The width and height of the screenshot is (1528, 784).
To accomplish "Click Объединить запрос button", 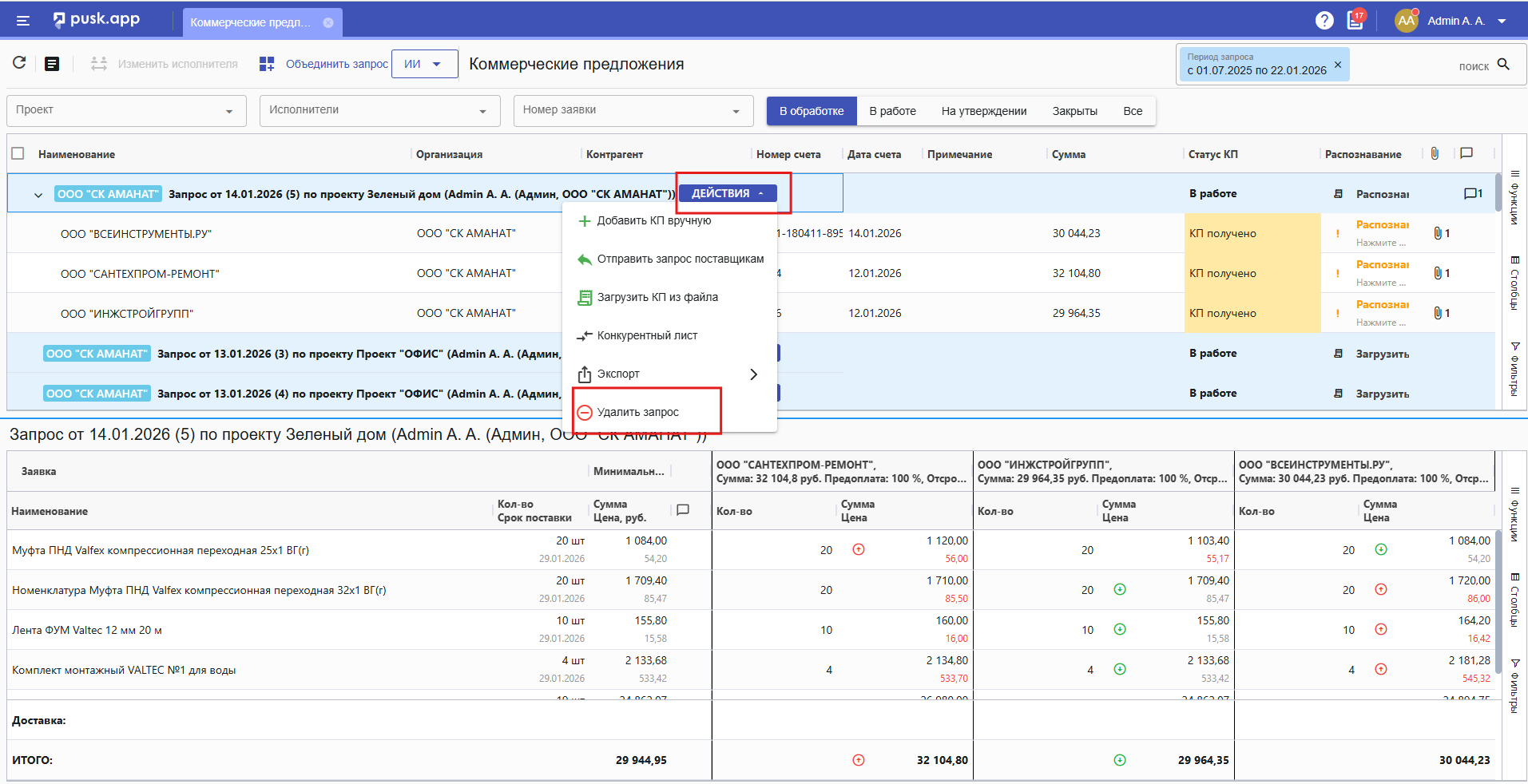I will coord(324,64).
